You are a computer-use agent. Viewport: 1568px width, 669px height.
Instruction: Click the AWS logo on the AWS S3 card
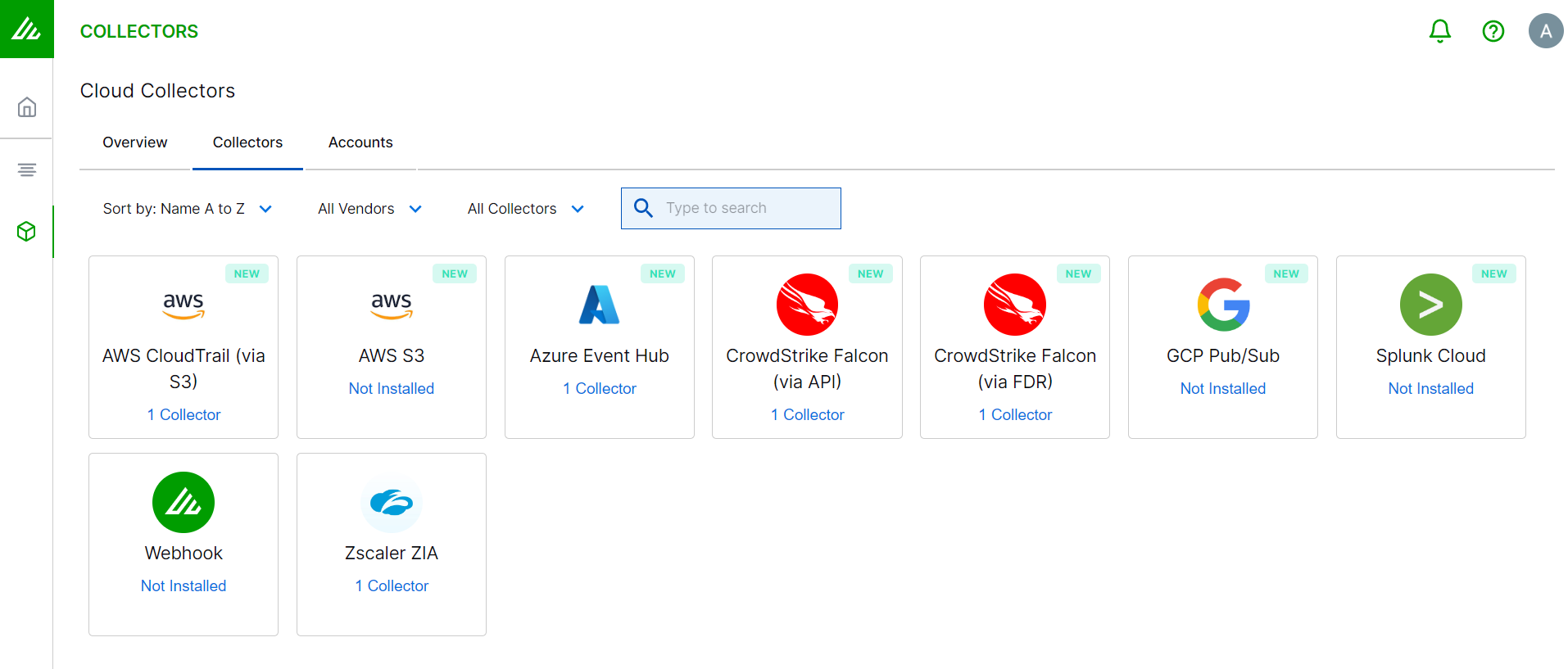392,305
